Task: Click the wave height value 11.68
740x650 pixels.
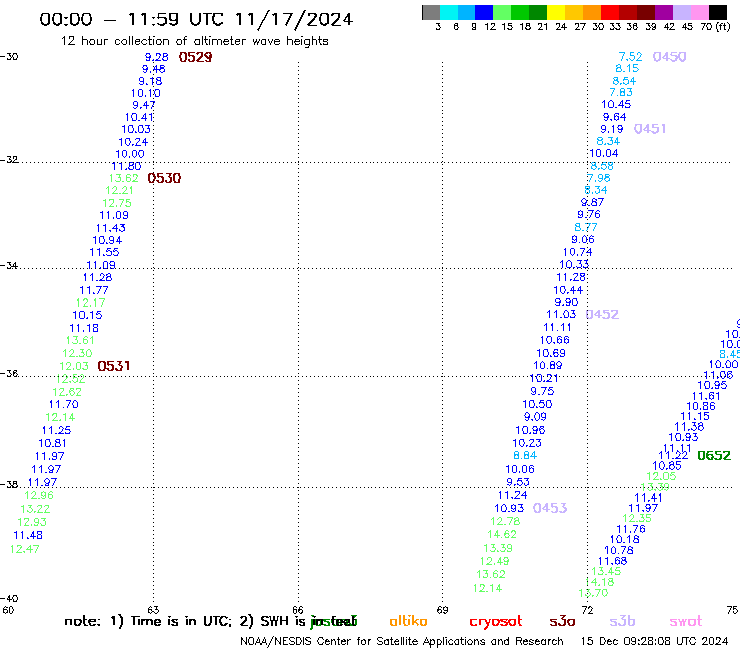Action: pyautogui.click(x=613, y=561)
